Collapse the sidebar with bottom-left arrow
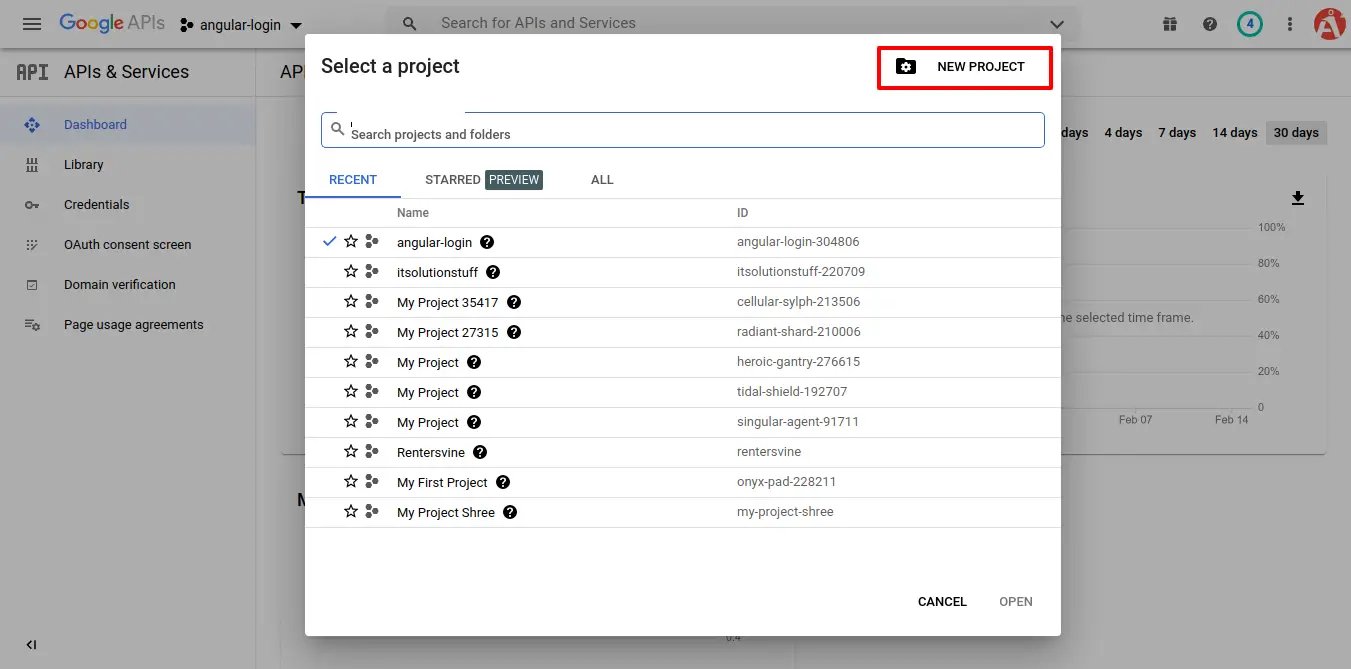The height and width of the screenshot is (669, 1351). (x=31, y=645)
